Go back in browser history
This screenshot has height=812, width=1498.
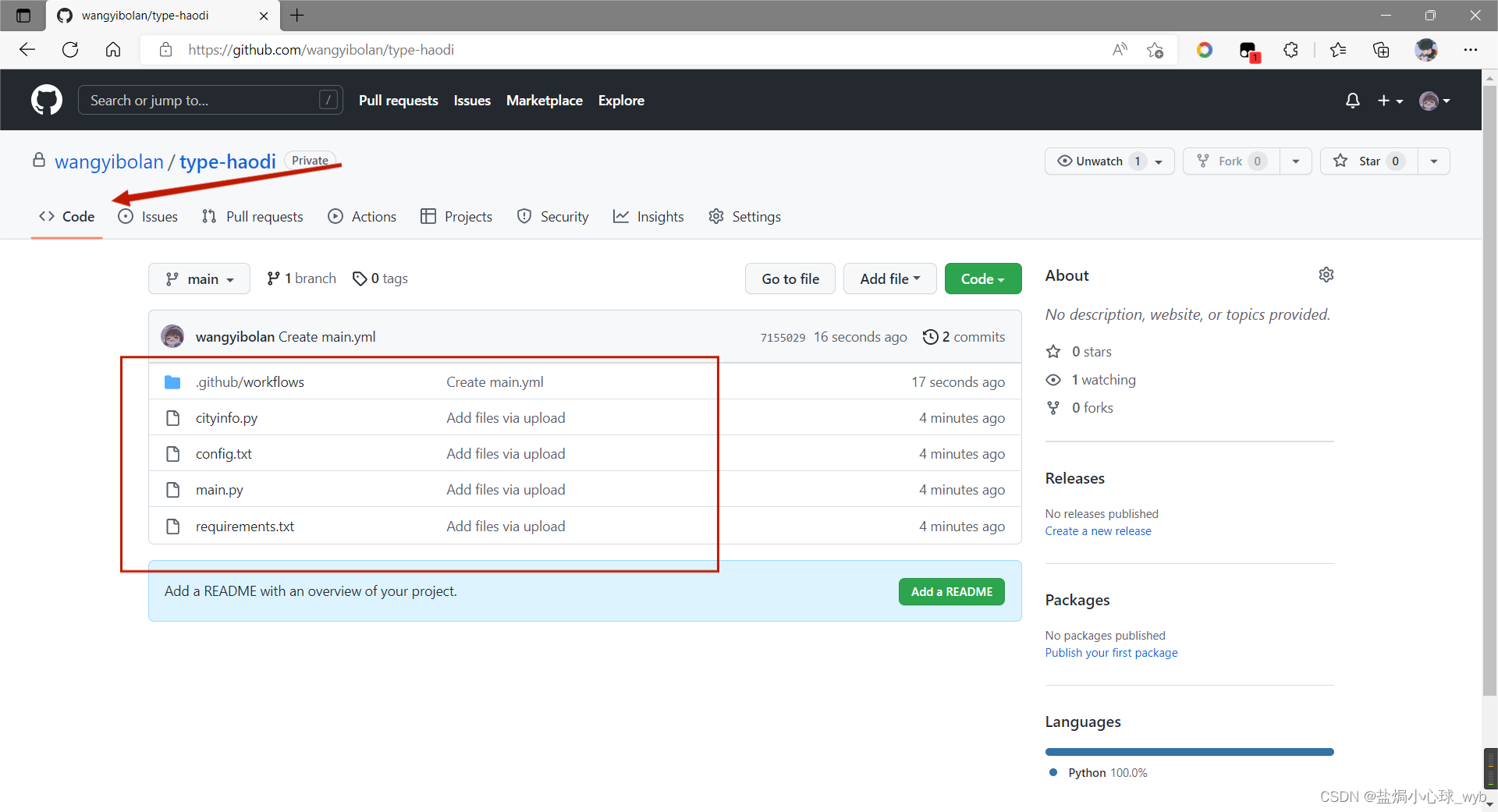point(28,50)
